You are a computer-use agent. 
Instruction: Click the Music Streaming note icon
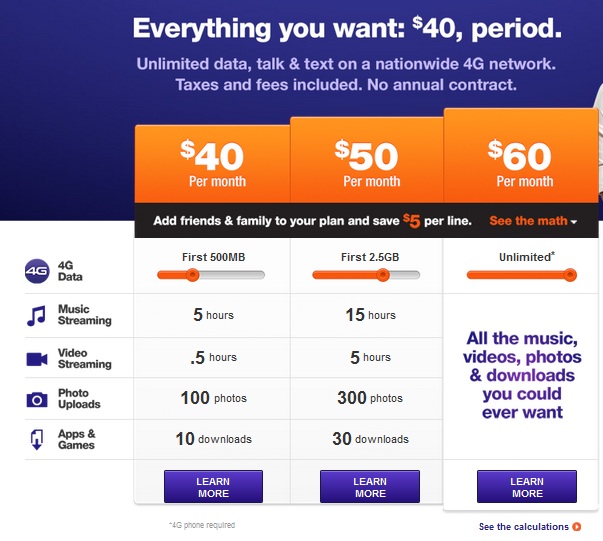pyautogui.click(x=36, y=316)
